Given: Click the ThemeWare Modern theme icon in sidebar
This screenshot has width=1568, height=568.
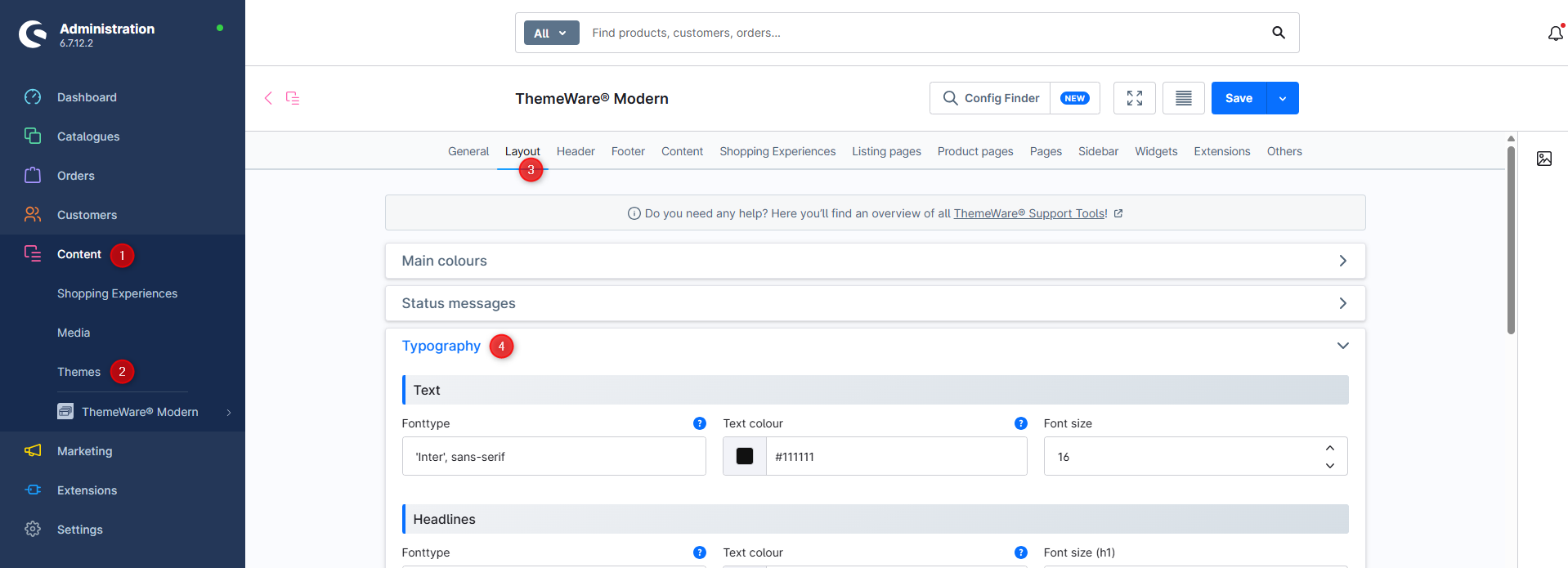Looking at the screenshot, I should pos(65,411).
